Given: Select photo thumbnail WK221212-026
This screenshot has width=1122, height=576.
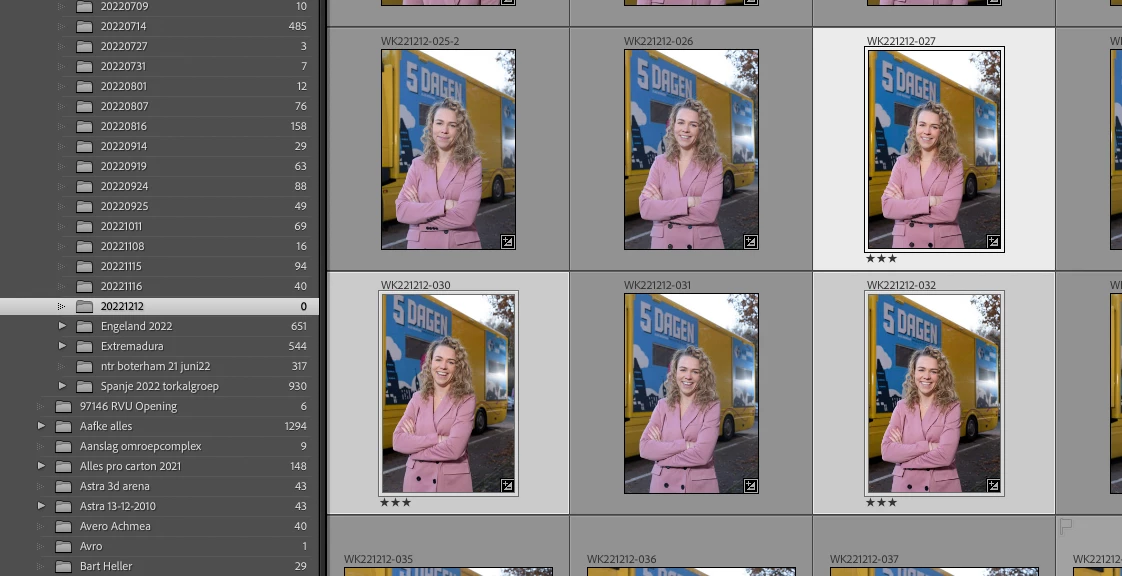Looking at the screenshot, I should pos(691,150).
